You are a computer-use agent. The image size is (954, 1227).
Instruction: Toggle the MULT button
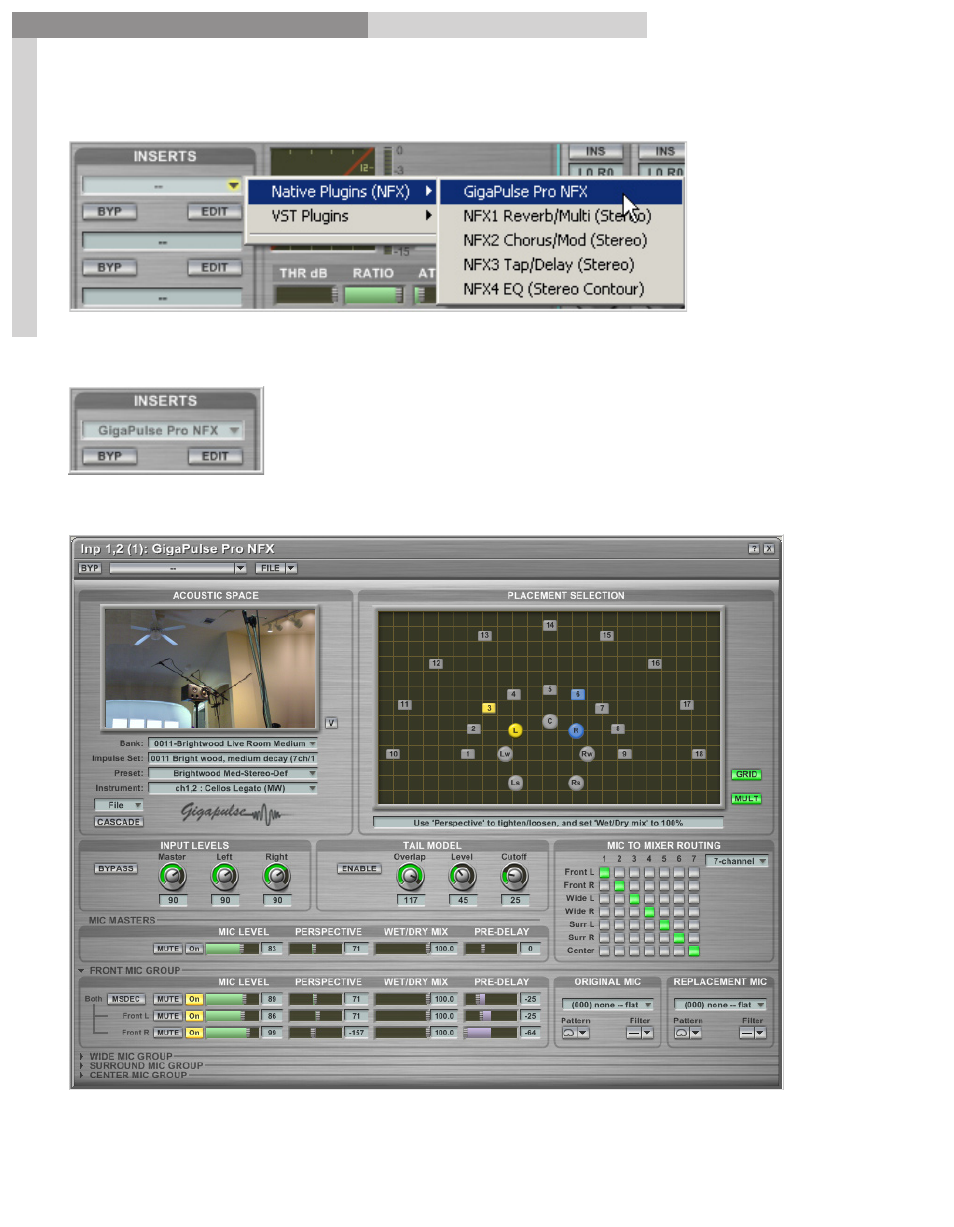pyautogui.click(x=745, y=799)
